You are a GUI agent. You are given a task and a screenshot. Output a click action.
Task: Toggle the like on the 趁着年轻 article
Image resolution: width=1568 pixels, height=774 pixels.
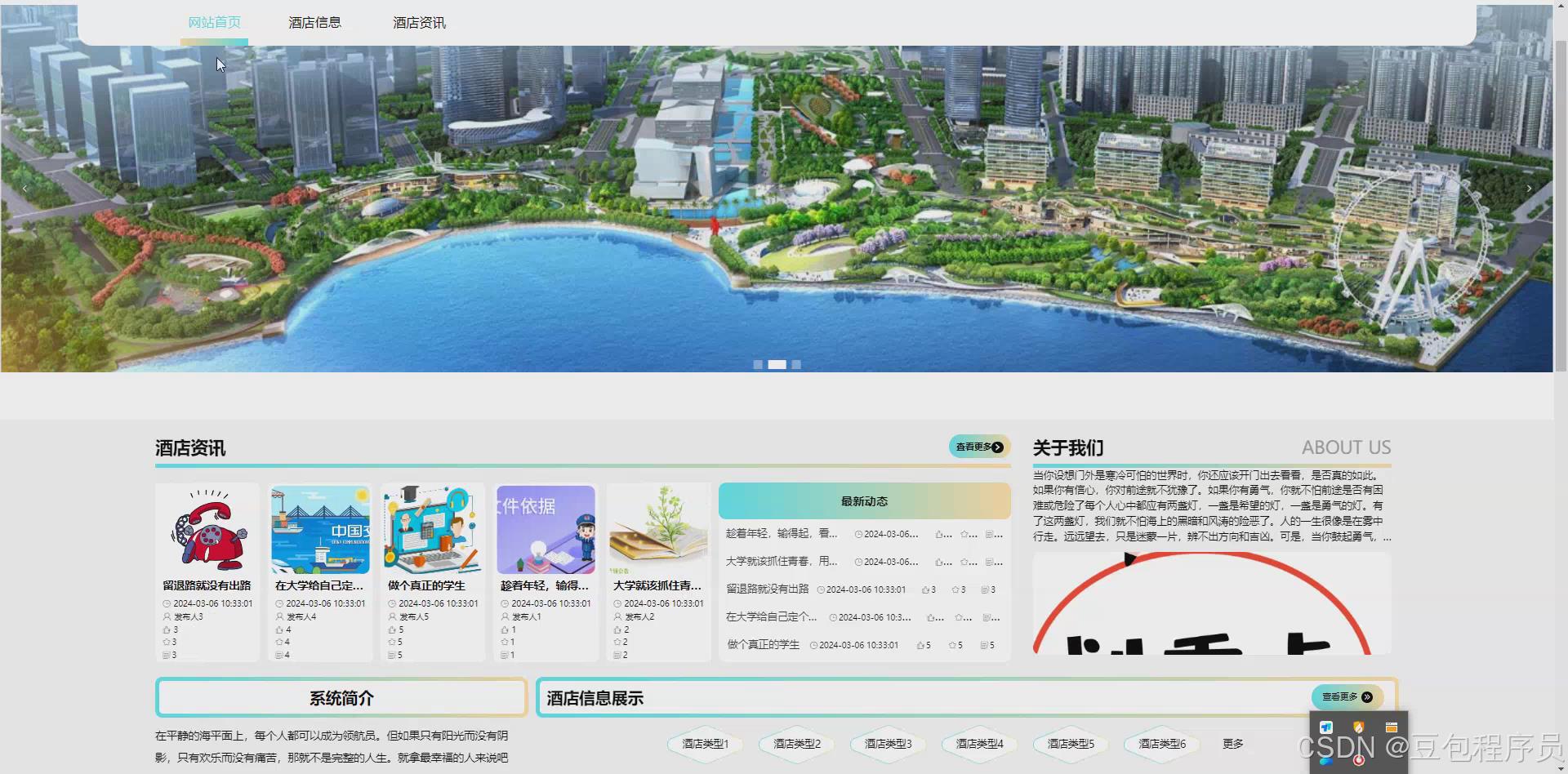click(939, 535)
